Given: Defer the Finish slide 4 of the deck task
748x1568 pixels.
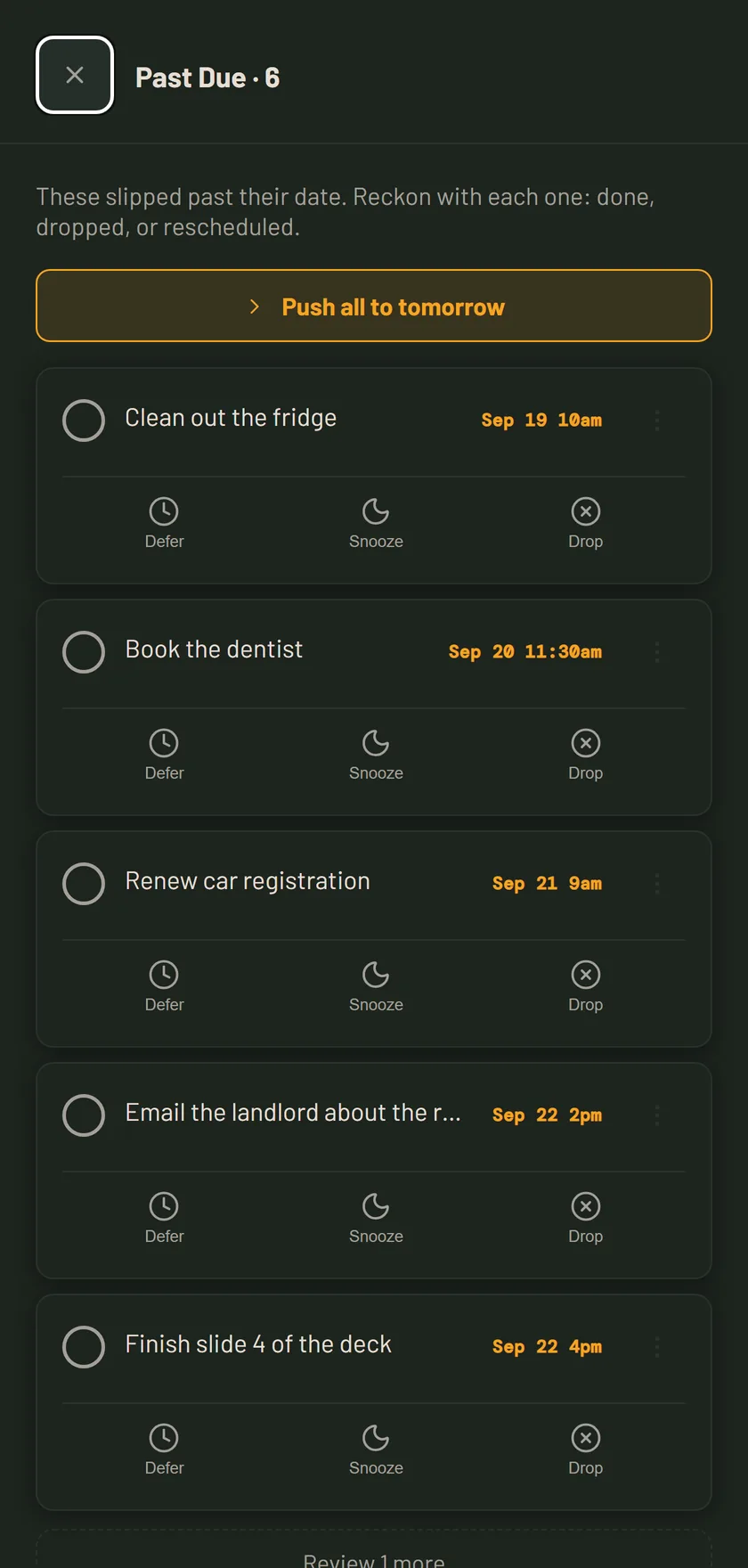Looking at the screenshot, I should tap(165, 1450).
